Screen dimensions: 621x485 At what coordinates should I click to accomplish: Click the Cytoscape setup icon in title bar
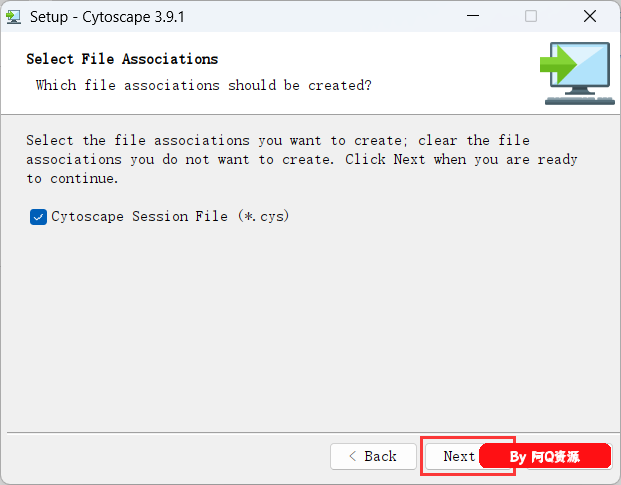click(x=13, y=17)
